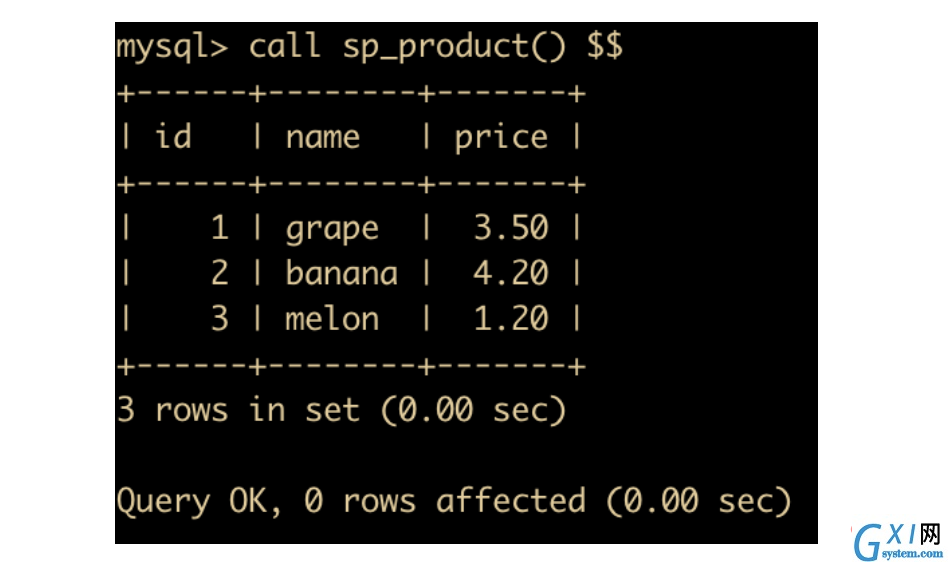Click the 'price' column header

pos(501,139)
